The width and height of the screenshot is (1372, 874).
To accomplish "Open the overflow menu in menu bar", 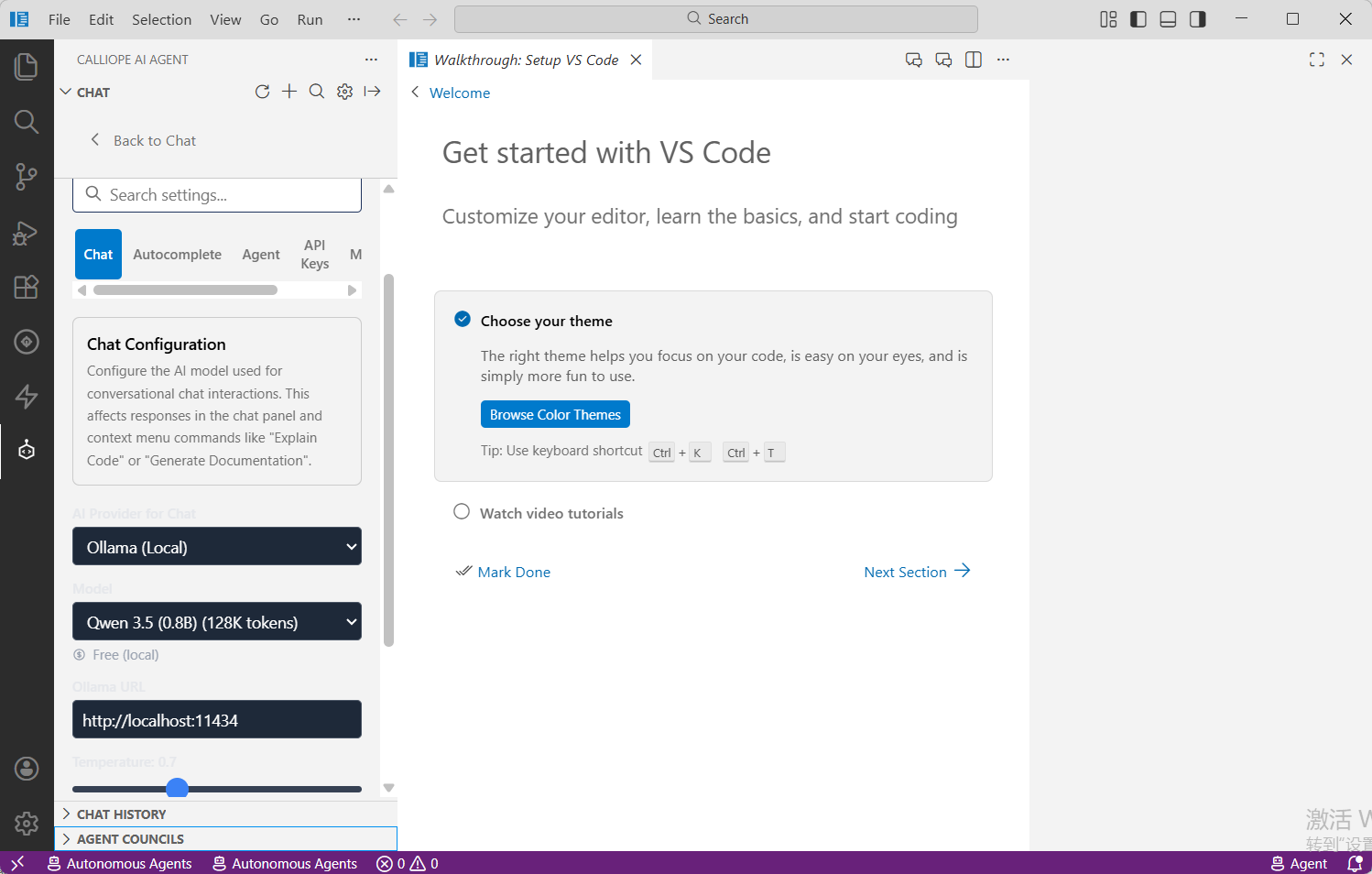I will coord(354,19).
